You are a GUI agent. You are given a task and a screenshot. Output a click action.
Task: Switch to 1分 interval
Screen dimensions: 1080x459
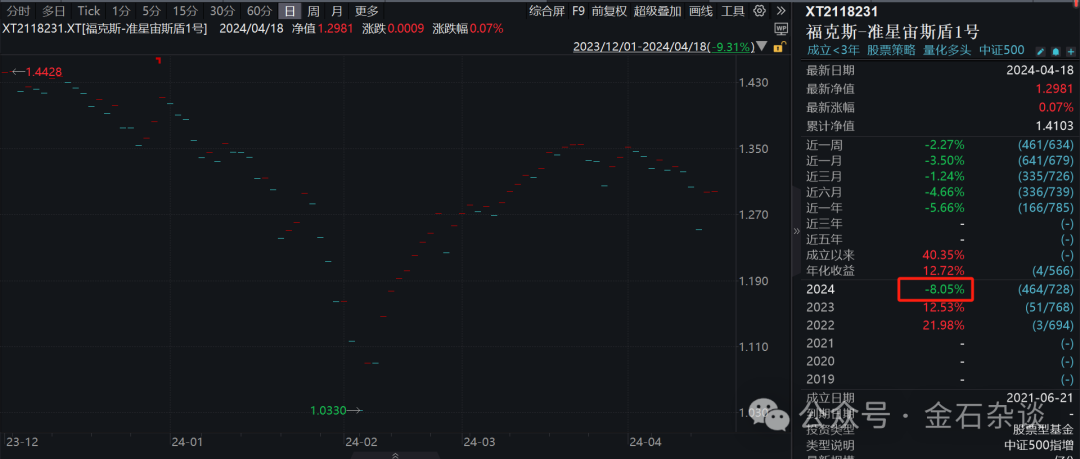[x=121, y=11]
